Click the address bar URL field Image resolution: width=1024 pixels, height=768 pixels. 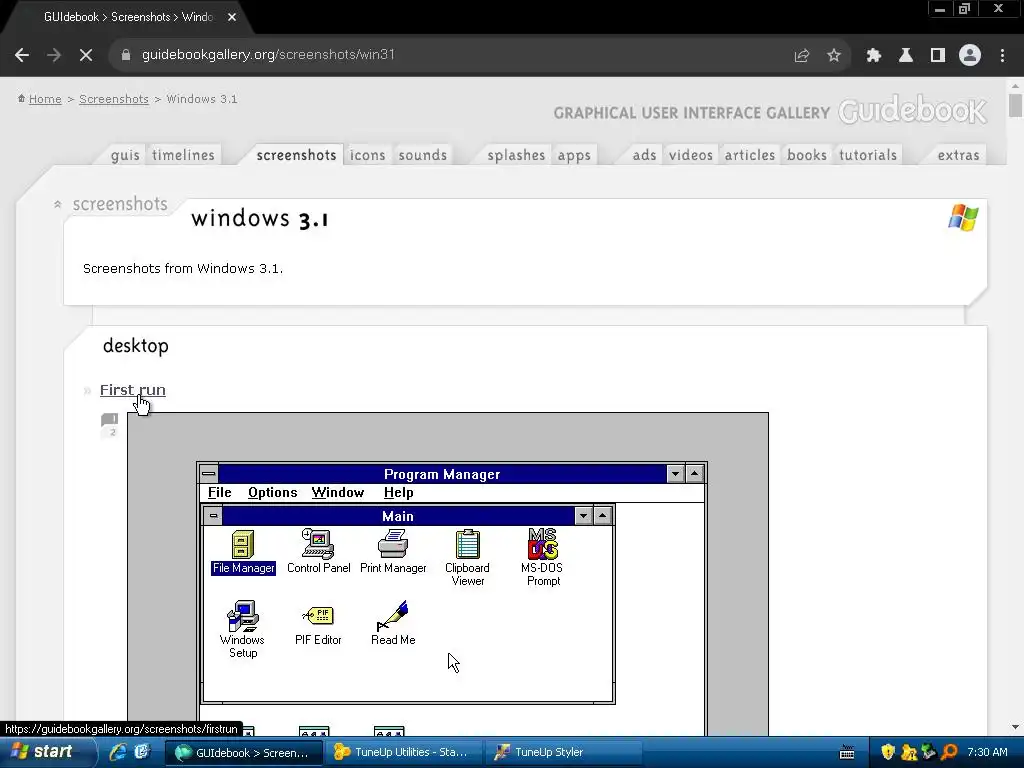457,55
